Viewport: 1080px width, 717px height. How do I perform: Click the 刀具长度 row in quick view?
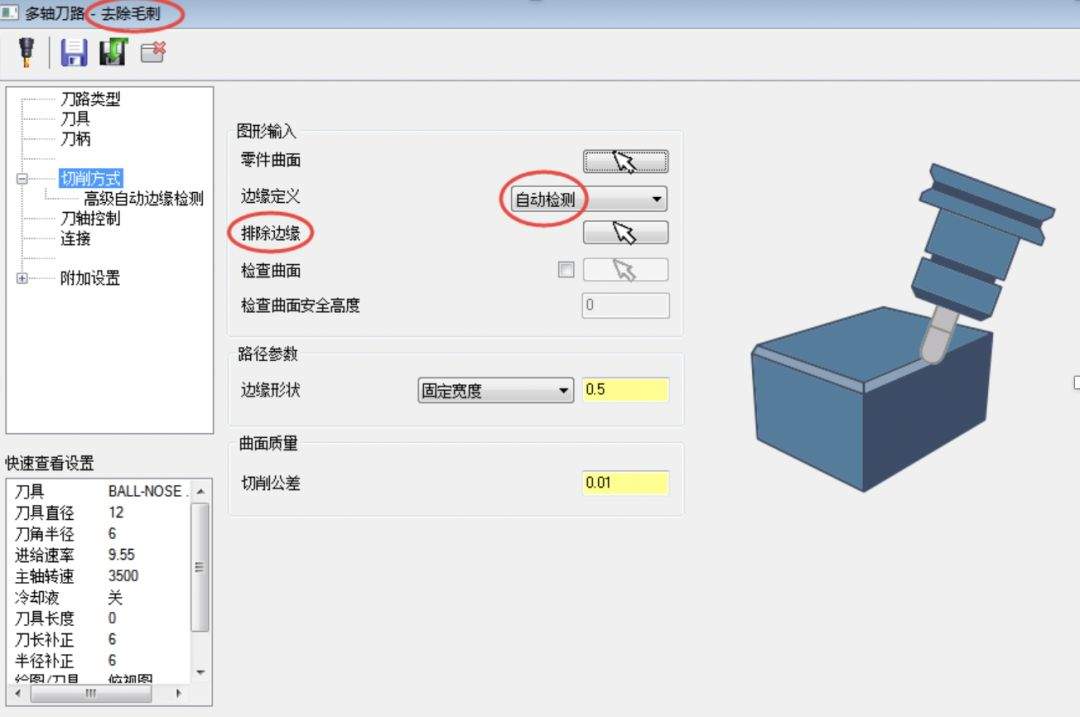[x=100, y=618]
